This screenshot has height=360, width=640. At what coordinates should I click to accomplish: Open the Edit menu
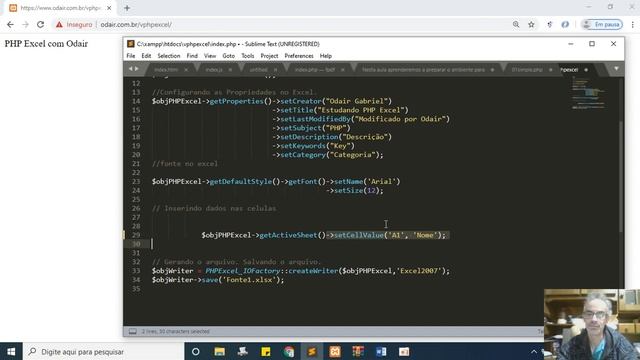point(146,56)
